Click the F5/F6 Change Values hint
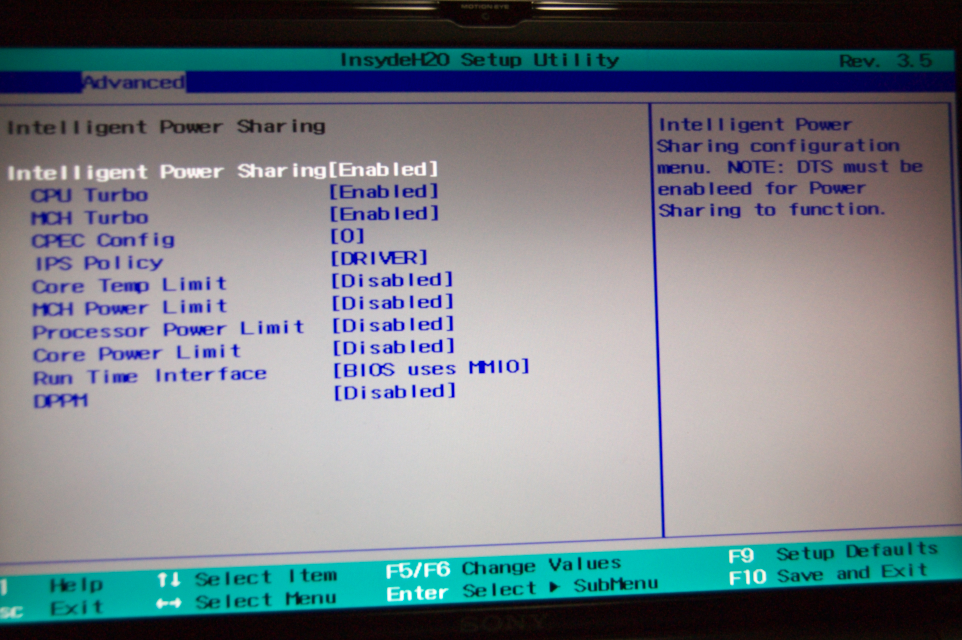The height and width of the screenshot is (640, 962). click(x=504, y=567)
